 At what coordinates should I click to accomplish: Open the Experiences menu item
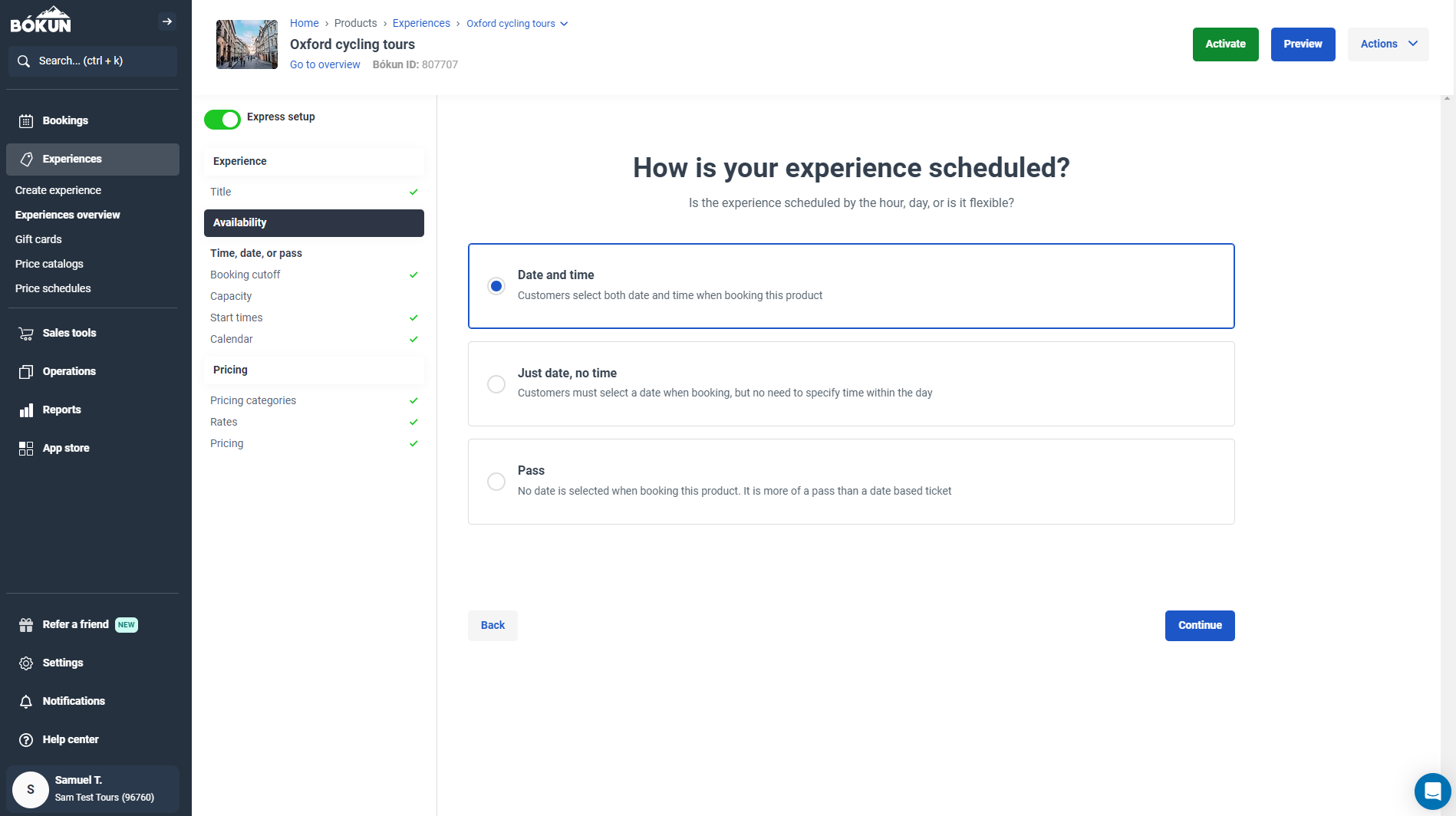coord(93,160)
